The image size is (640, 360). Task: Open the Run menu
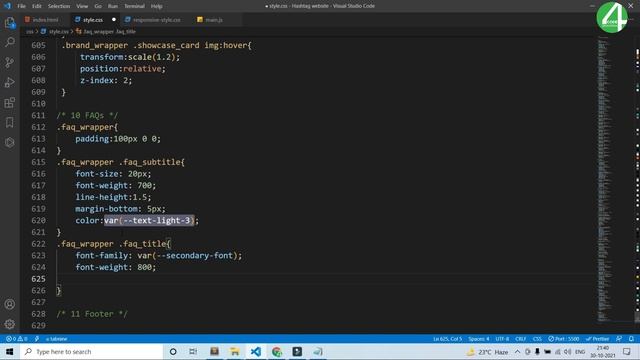113,6
